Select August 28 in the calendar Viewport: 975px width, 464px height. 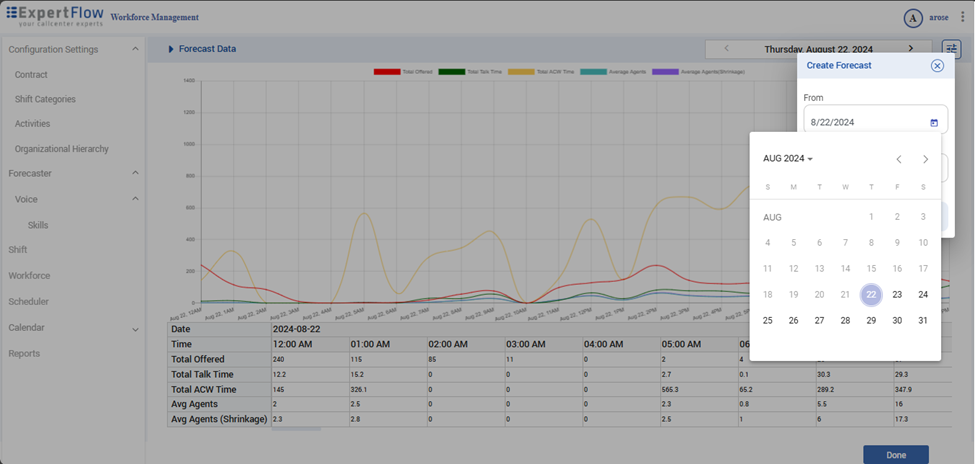(845, 320)
